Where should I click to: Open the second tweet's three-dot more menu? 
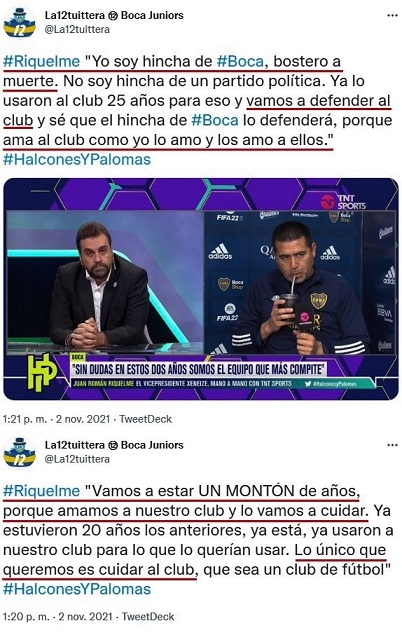point(392,445)
